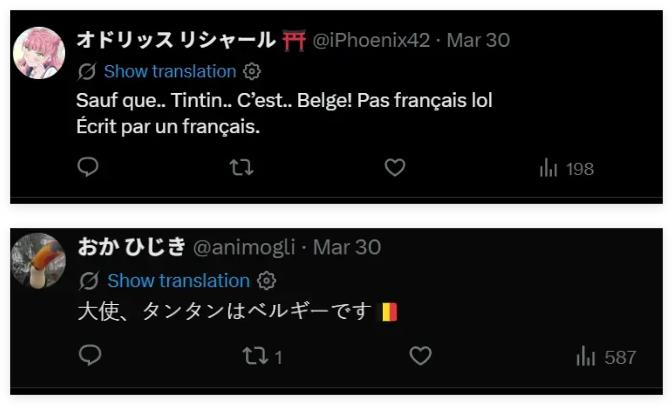Viewport: 672px width, 409px height.
Task: Retweet the iPhoenix42 French tweet
Action: (x=241, y=168)
